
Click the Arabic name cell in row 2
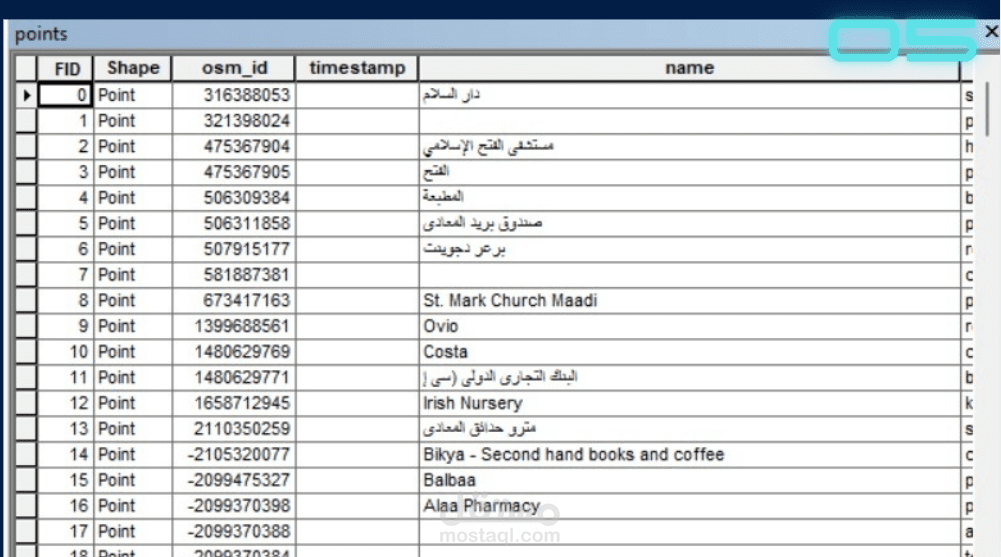coord(689,146)
